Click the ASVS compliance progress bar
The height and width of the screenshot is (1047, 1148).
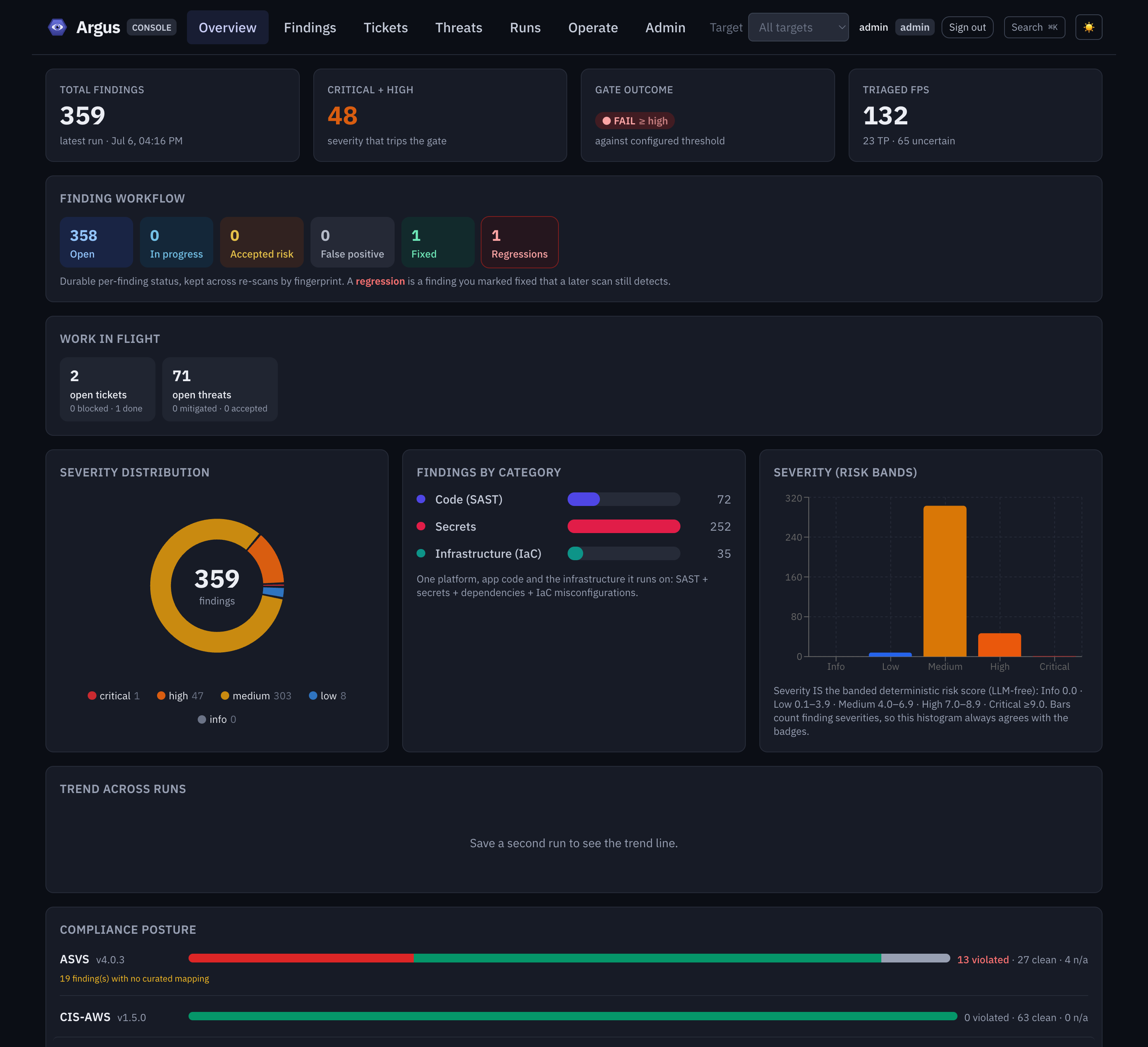(x=569, y=958)
